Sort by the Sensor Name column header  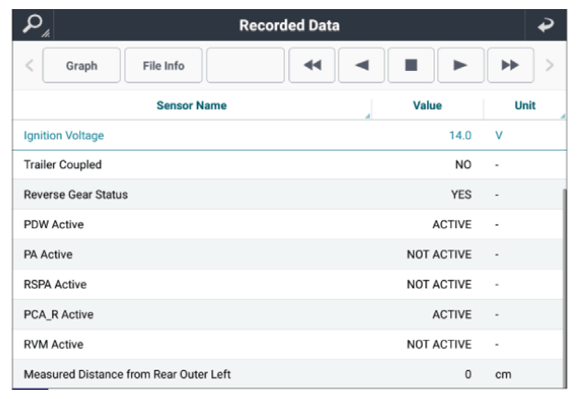coord(192,105)
